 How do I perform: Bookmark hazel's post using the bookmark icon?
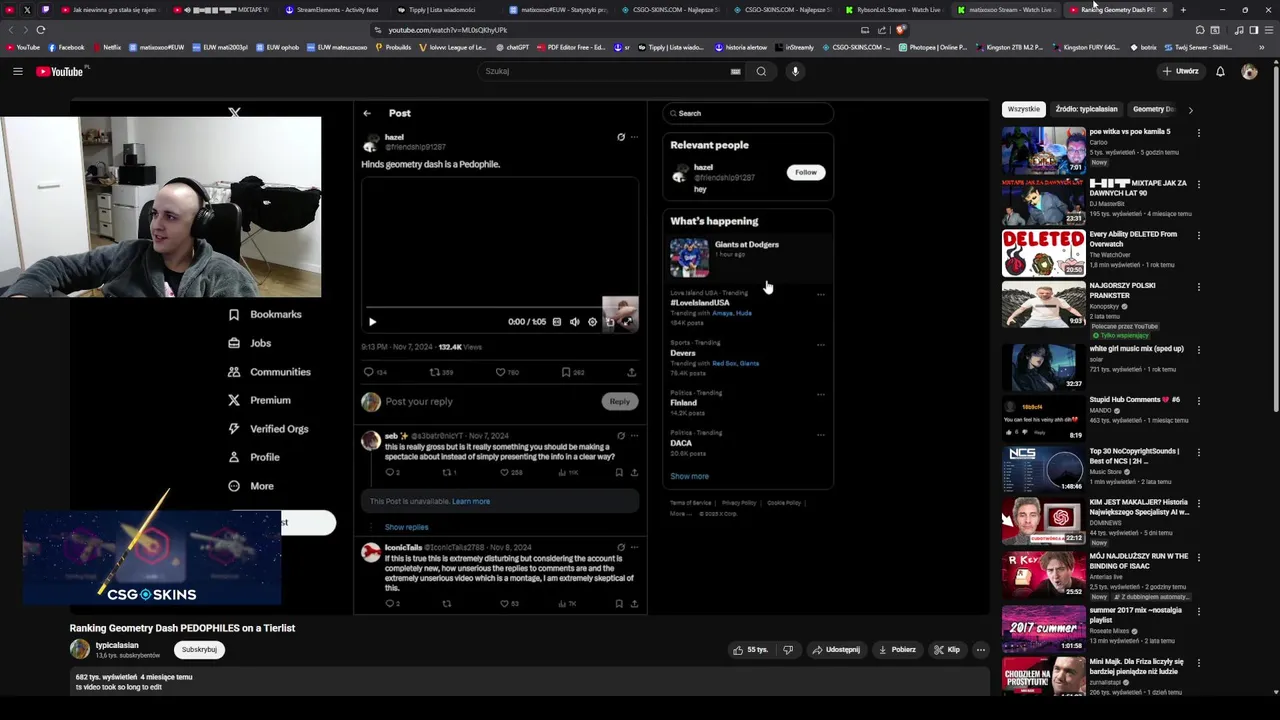[x=566, y=372]
